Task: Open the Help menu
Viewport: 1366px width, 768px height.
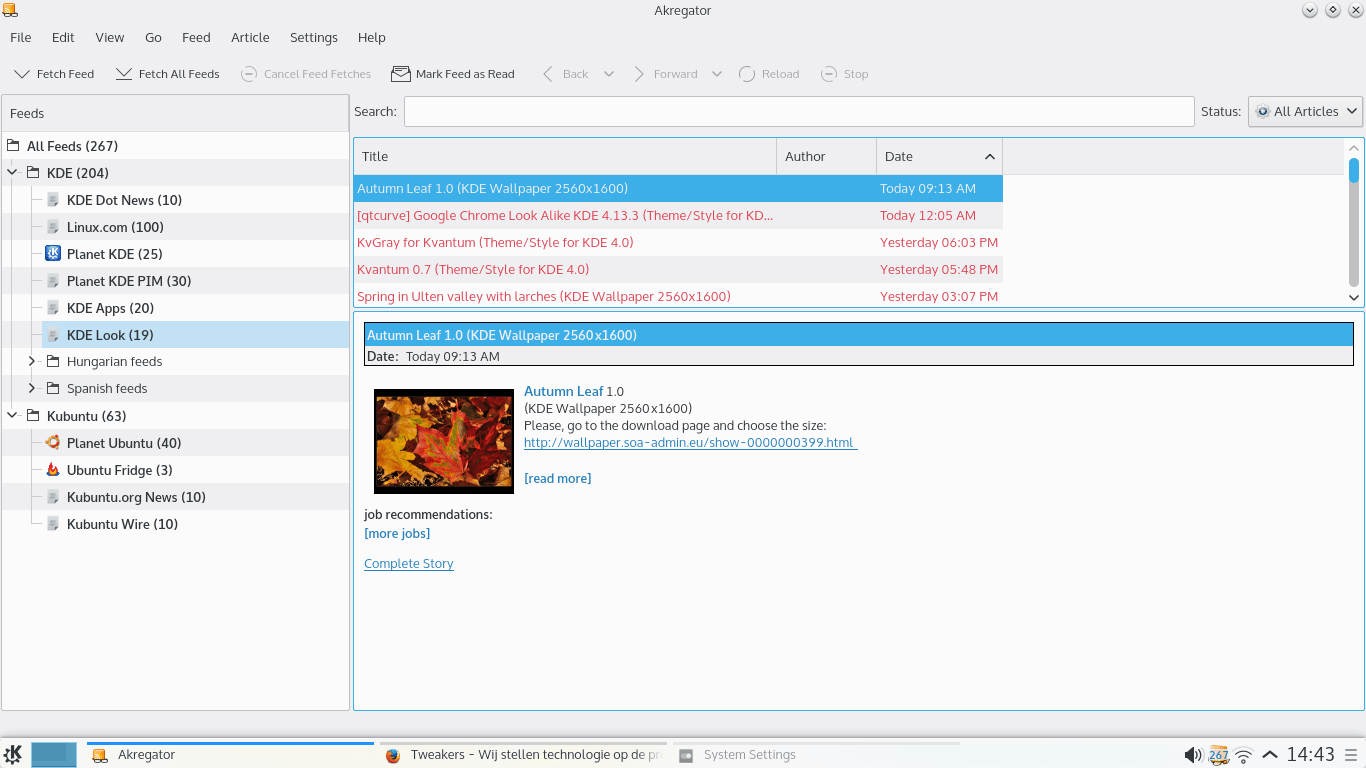Action: 372,37
